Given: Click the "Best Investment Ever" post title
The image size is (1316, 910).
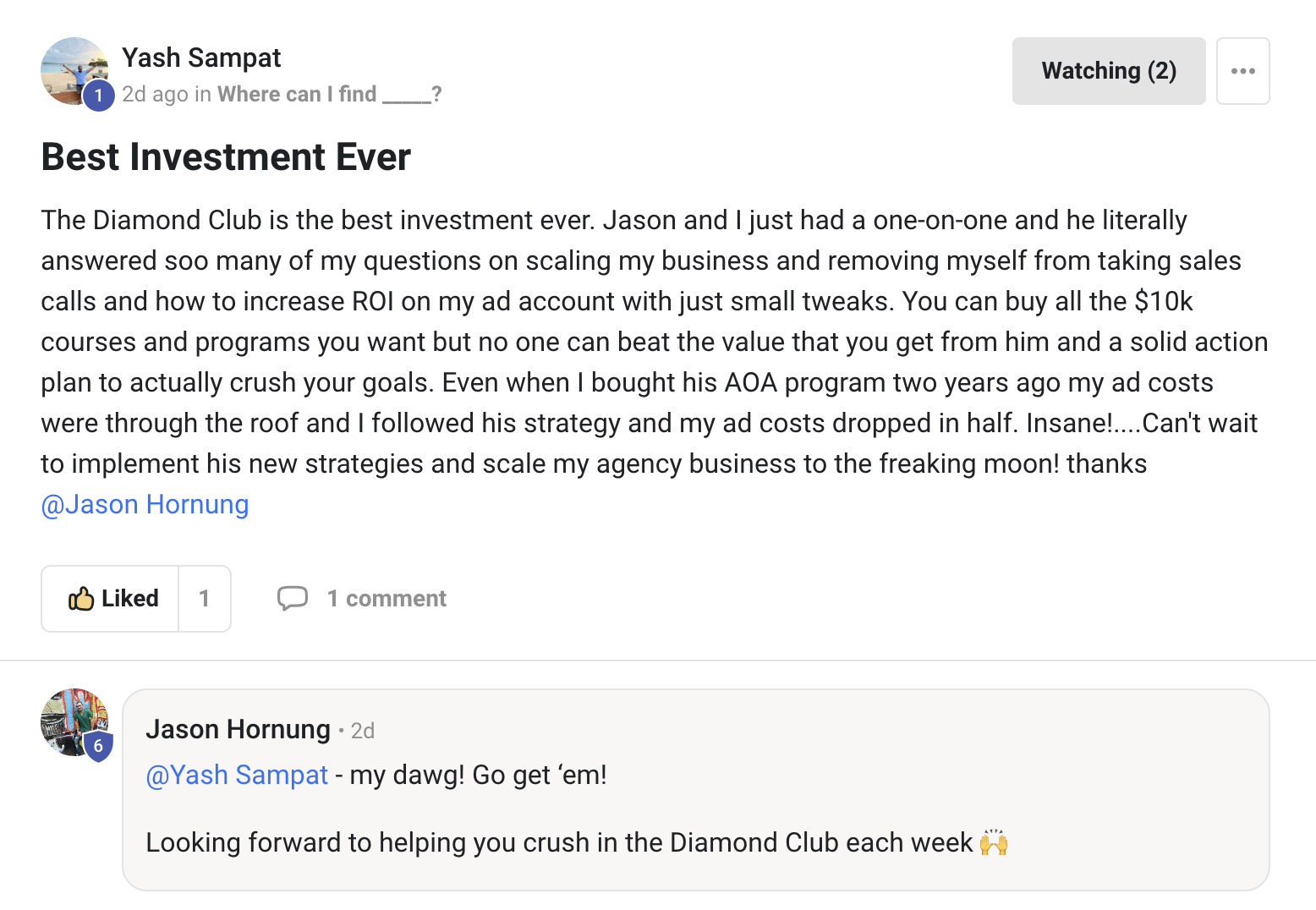Looking at the screenshot, I should pos(226,157).
